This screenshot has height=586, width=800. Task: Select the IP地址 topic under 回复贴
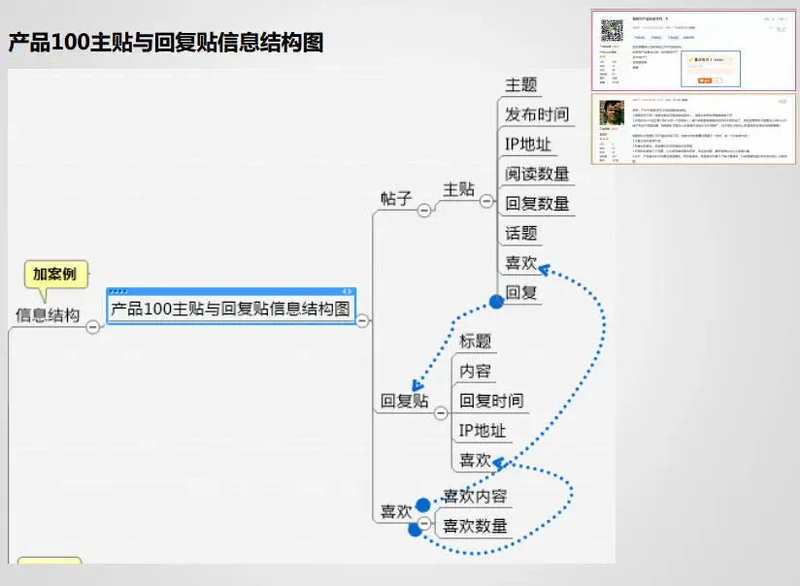pyautogui.click(x=482, y=431)
